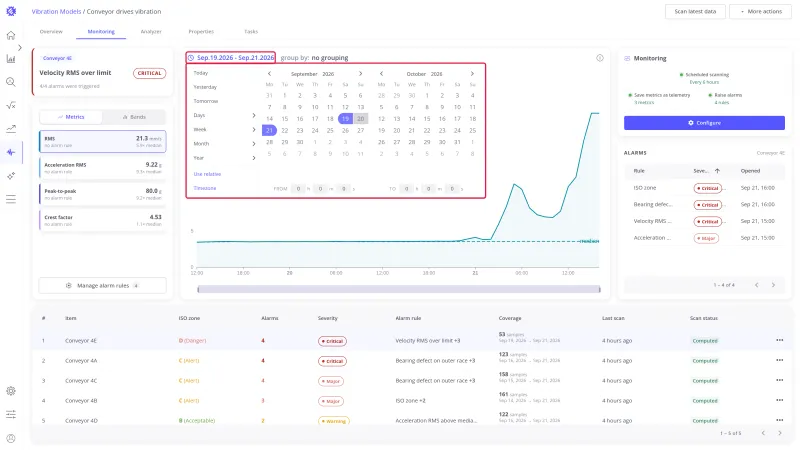Open the square-root formula sidebar icon
Viewport: 800px width, 450px height.
(11, 105)
